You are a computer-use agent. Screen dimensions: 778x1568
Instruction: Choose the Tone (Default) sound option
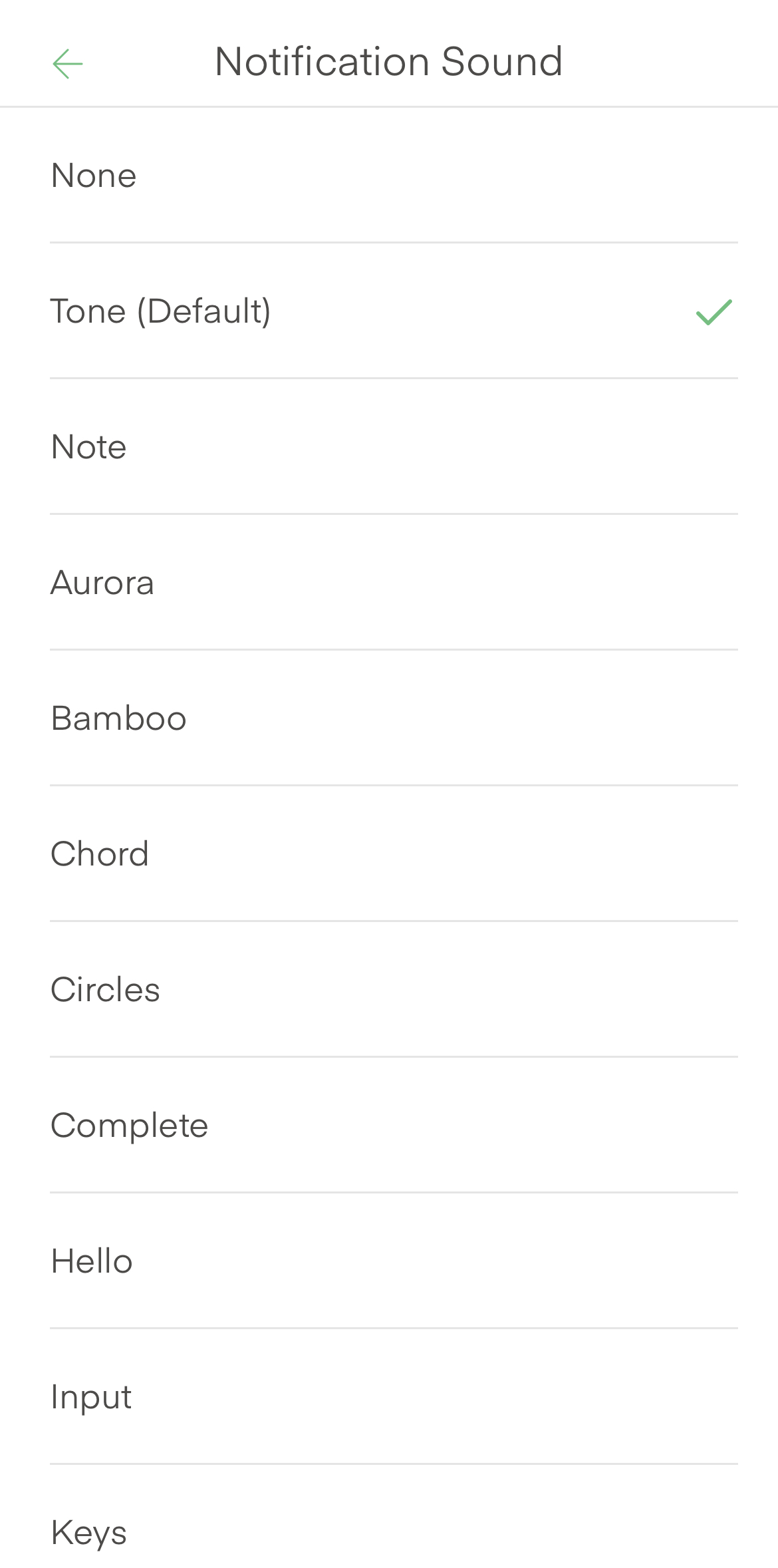[161, 311]
